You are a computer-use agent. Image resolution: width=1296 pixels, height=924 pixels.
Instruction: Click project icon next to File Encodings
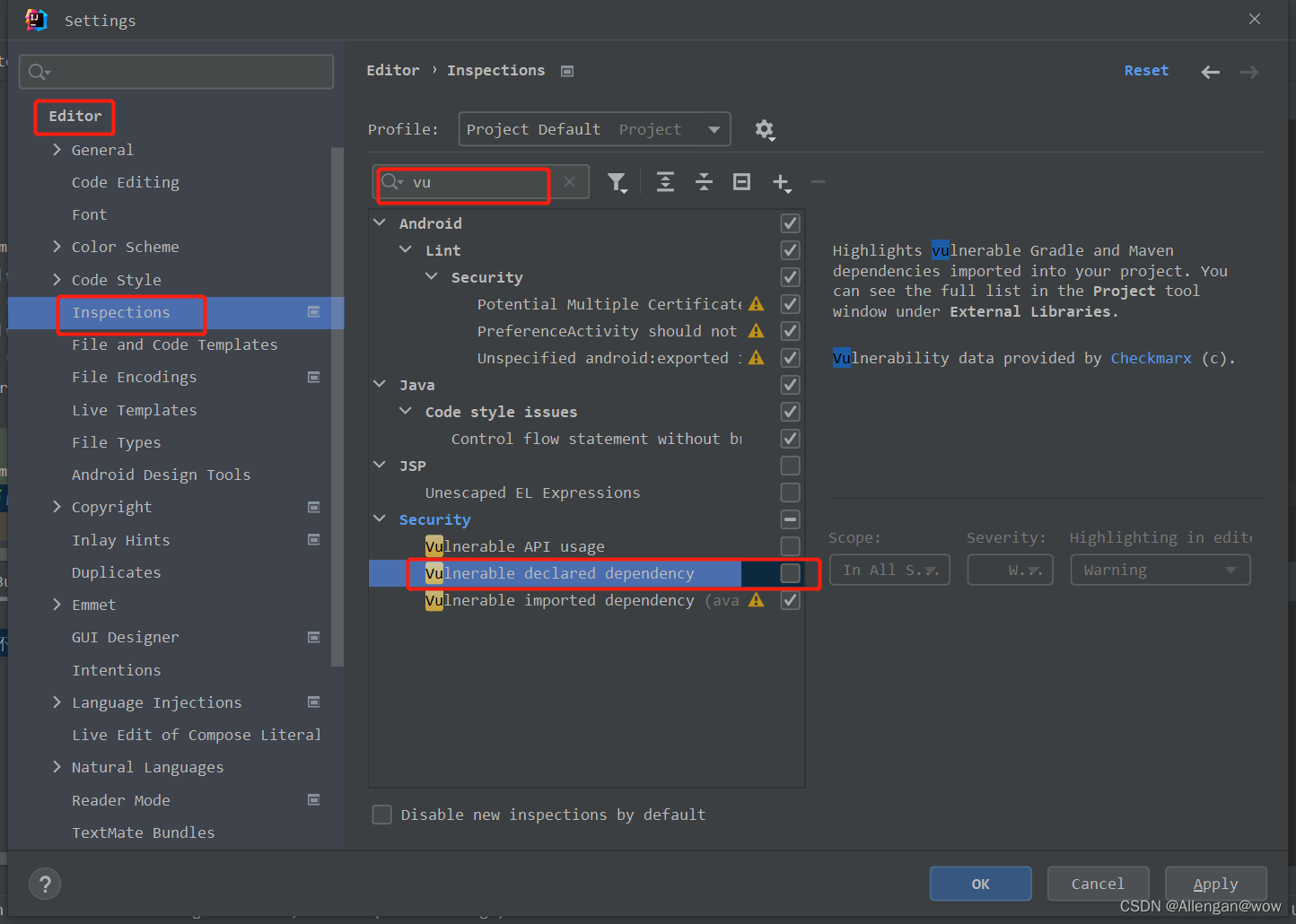coord(313,377)
